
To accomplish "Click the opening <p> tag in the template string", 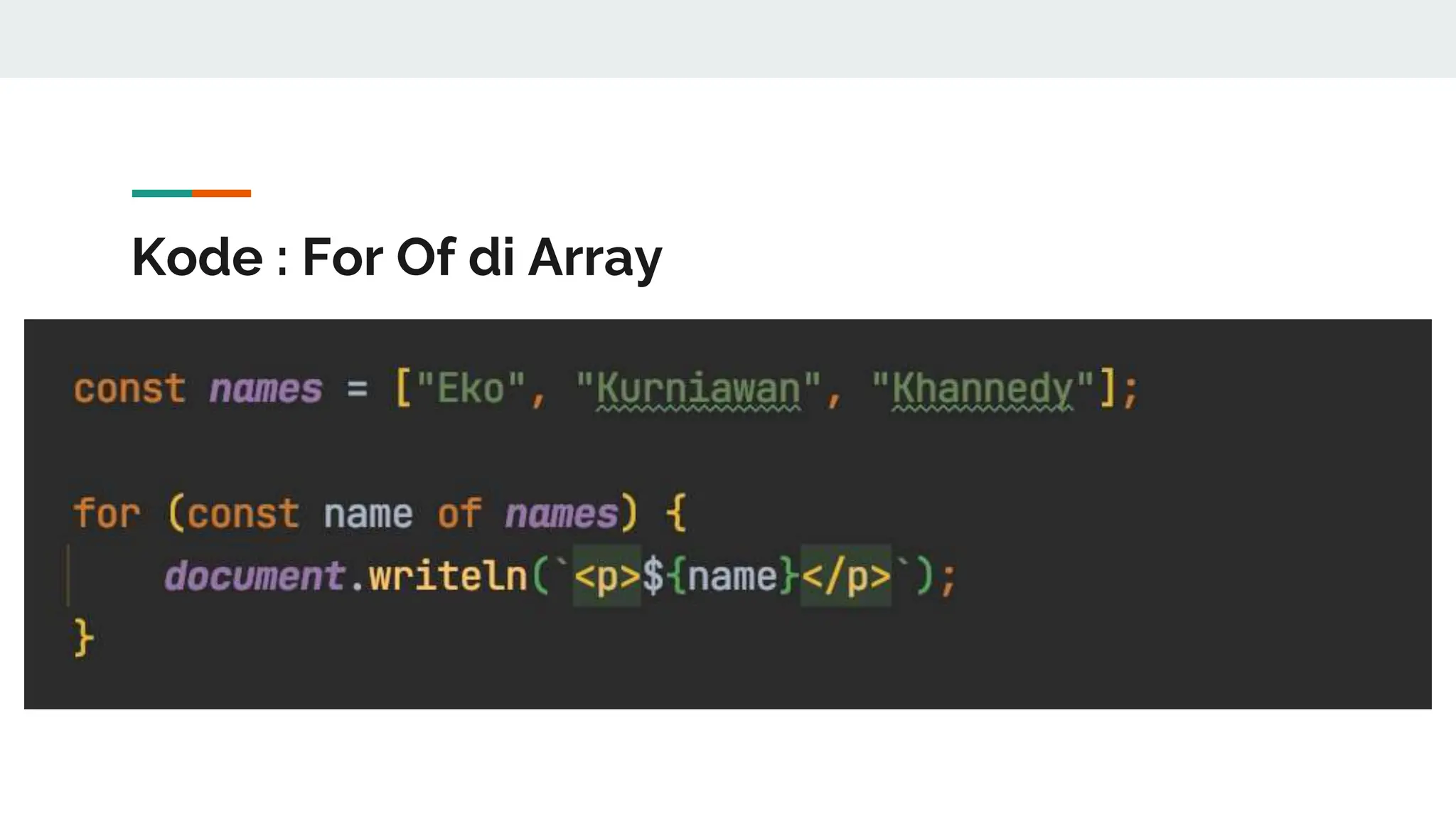I will (607, 577).
